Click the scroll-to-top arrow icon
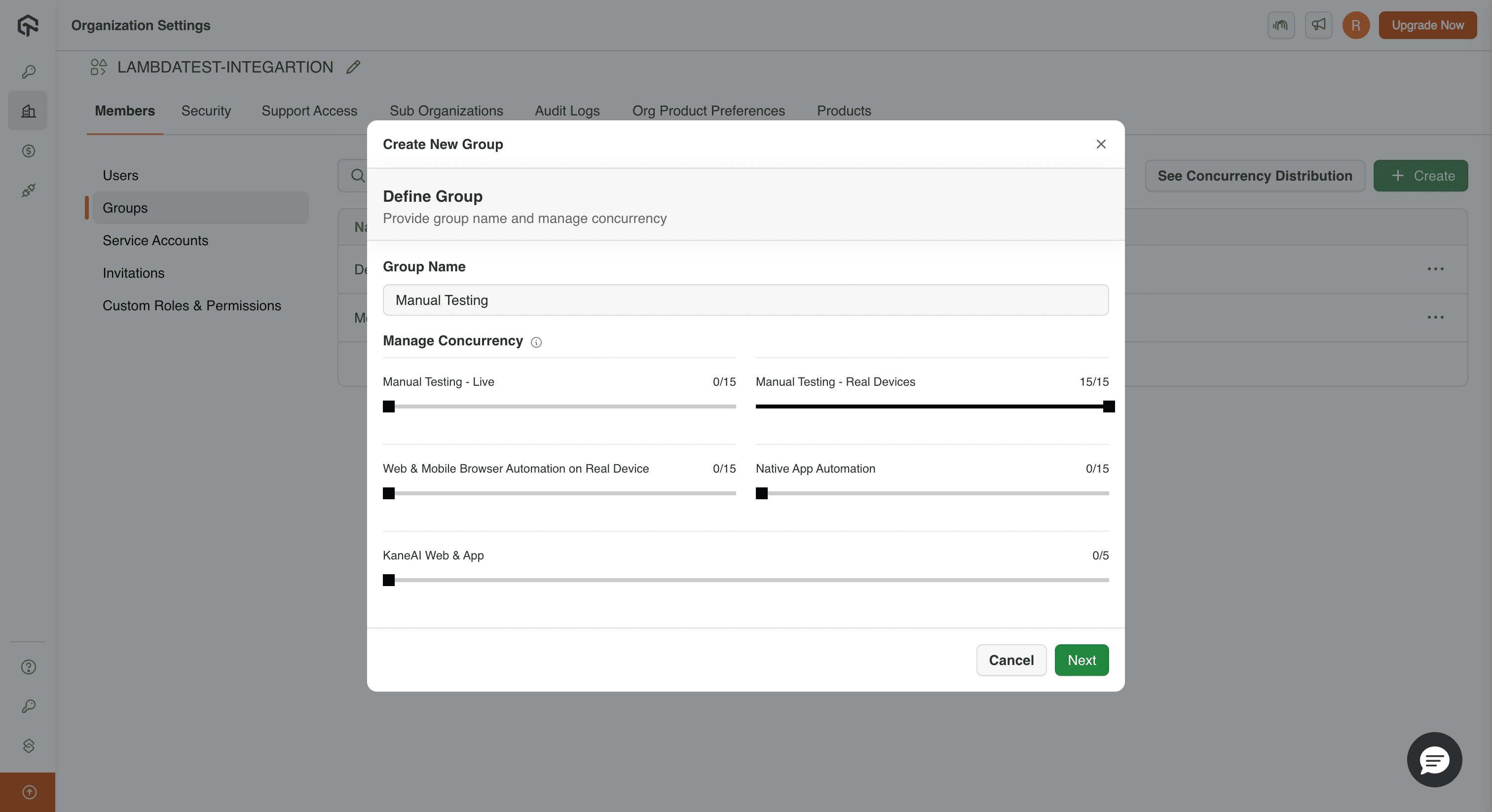 point(28,792)
